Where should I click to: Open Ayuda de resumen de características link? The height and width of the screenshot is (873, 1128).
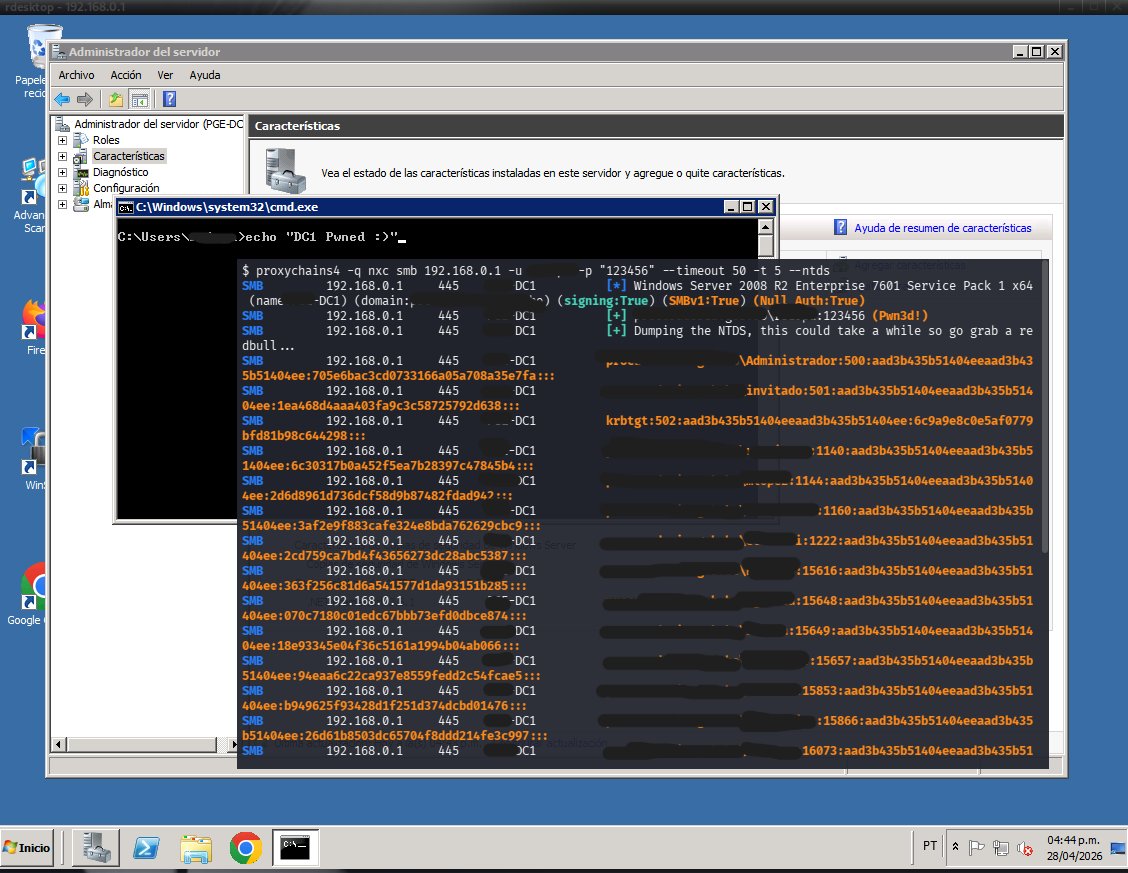tap(942, 228)
